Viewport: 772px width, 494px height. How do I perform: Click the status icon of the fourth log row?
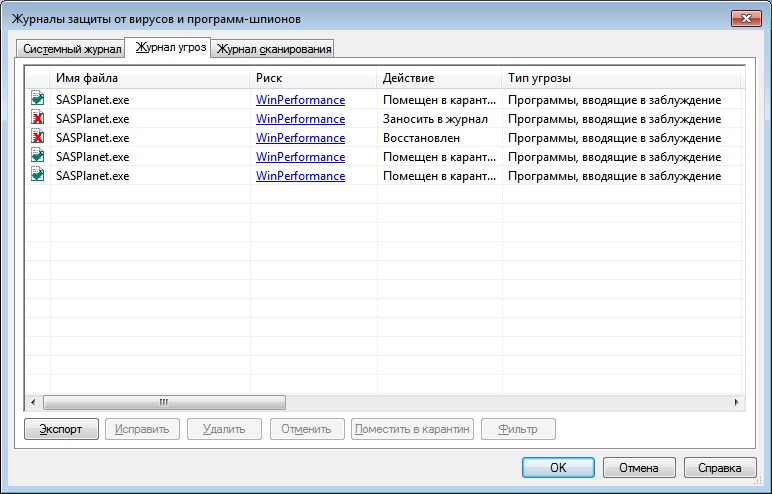click(x=37, y=156)
